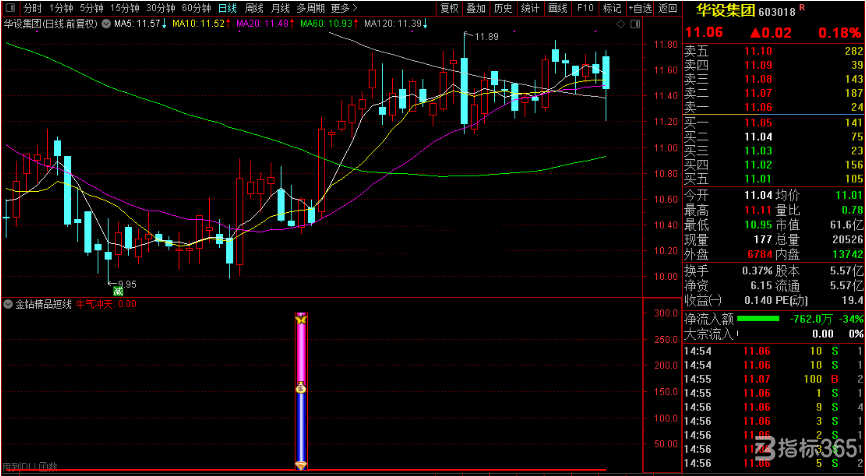This screenshot has height=476, width=866.
Task: Click the 今开 value 11.04
Action: click(757, 195)
